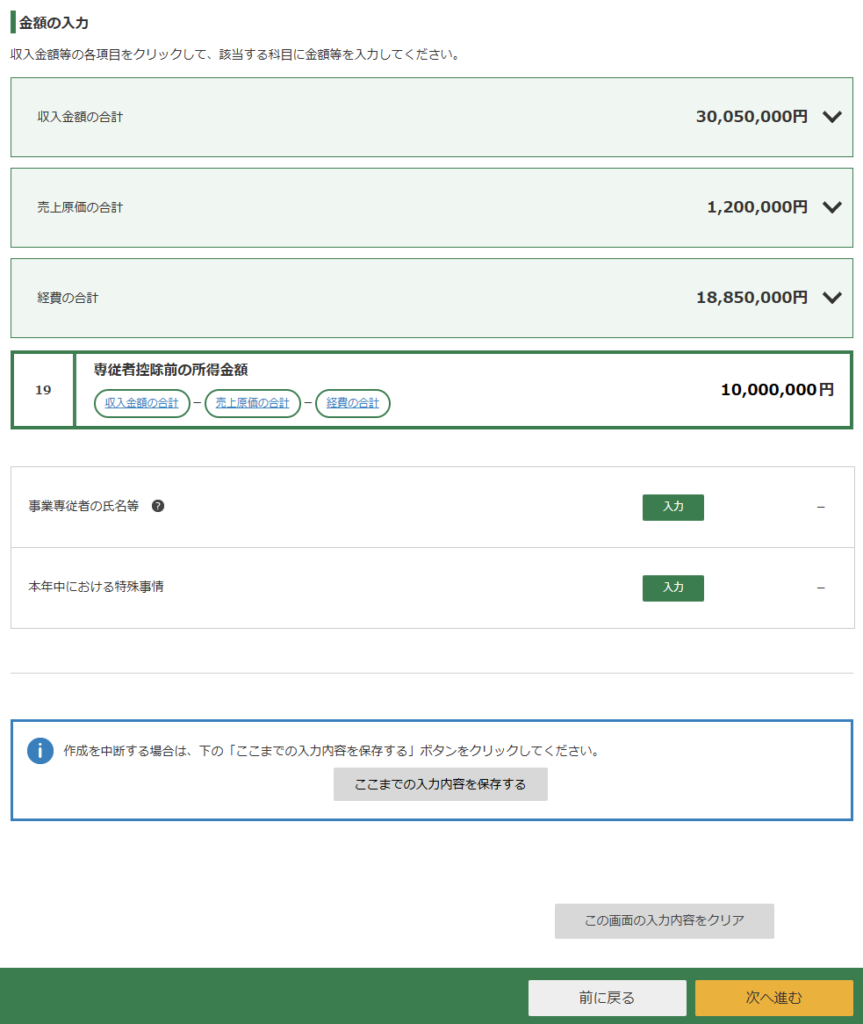Open the 収入金額の合計 pill link
863x1024 pixels.
point(142,403)
